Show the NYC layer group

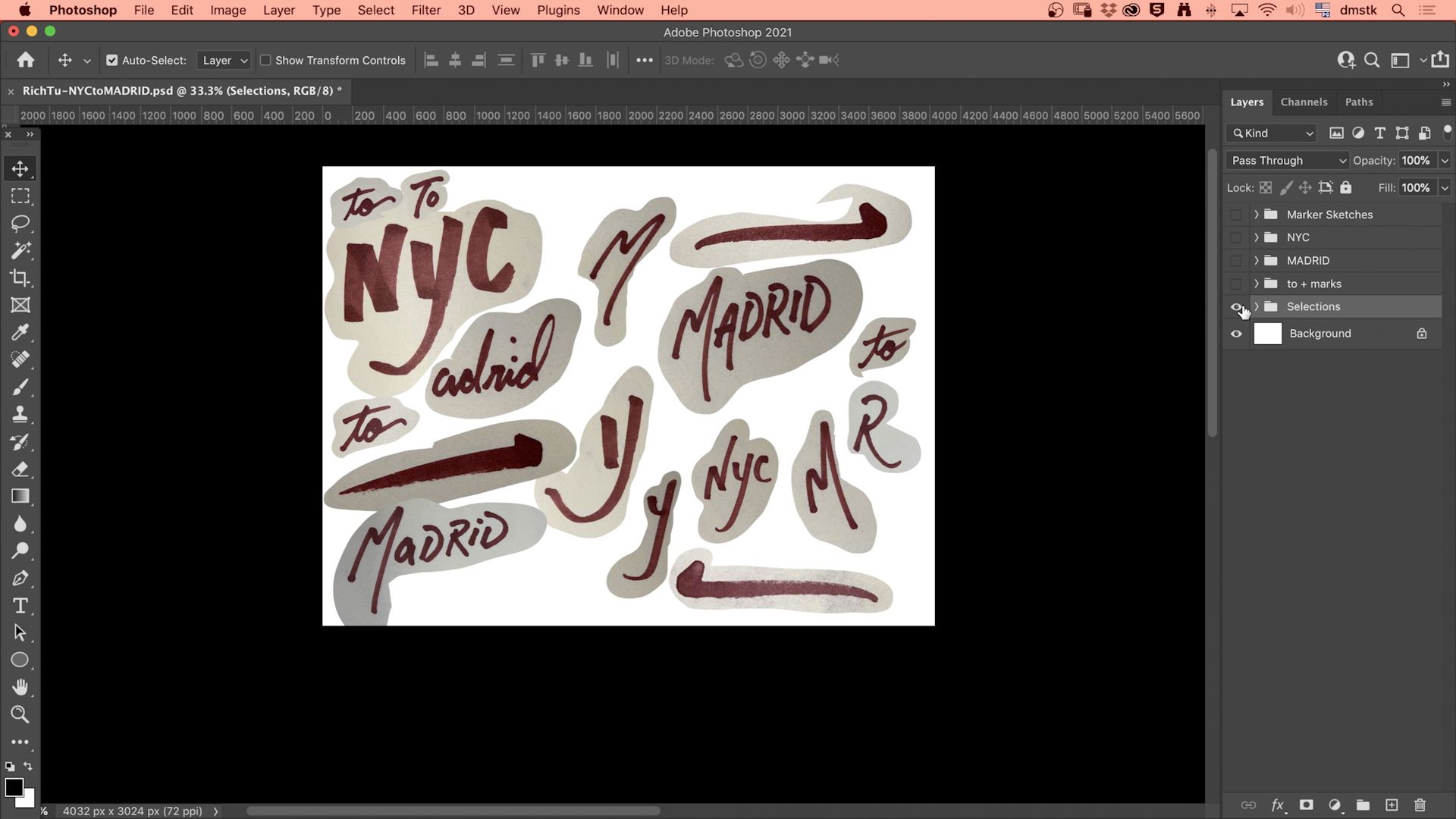(1236, 237)
